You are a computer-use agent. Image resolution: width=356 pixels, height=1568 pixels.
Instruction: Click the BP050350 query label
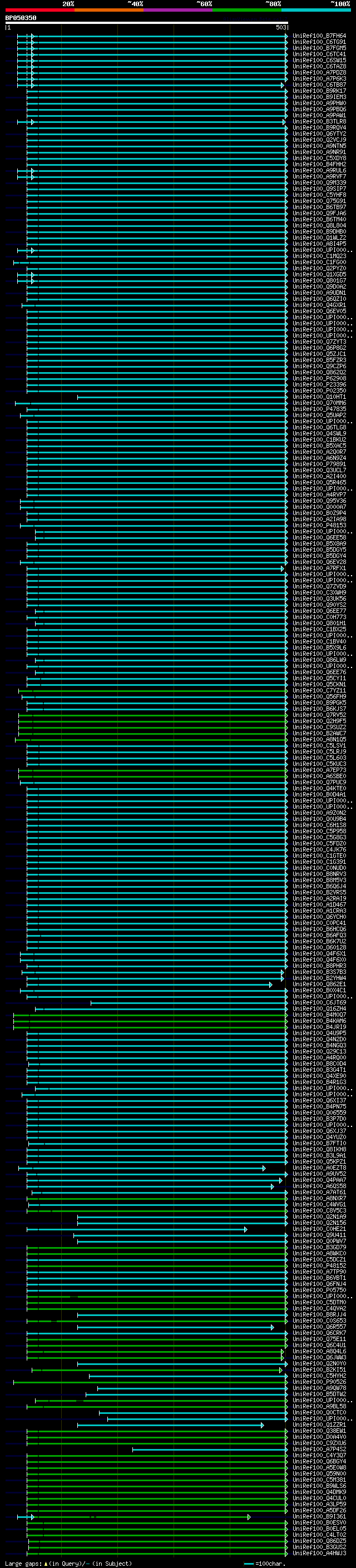point(21,18)
